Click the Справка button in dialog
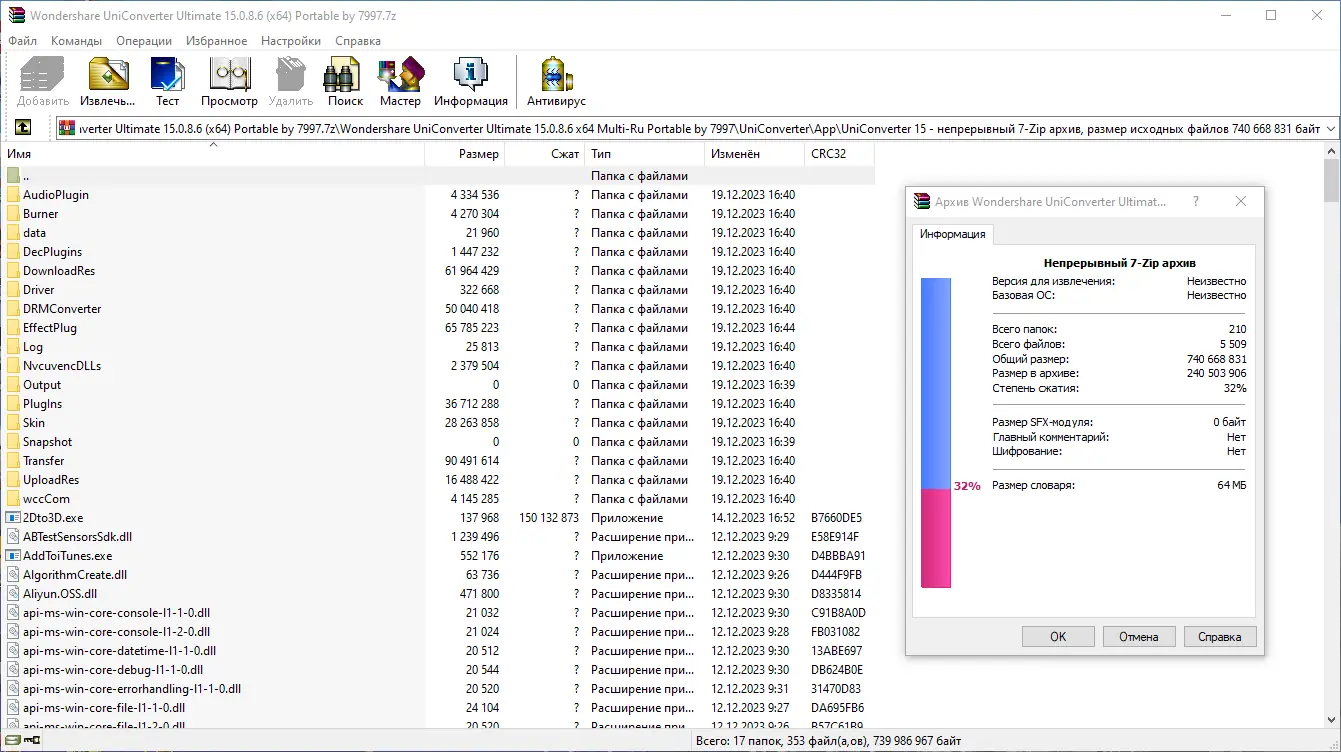This screenshot has width=1341, height=752. coord(1220,637)
